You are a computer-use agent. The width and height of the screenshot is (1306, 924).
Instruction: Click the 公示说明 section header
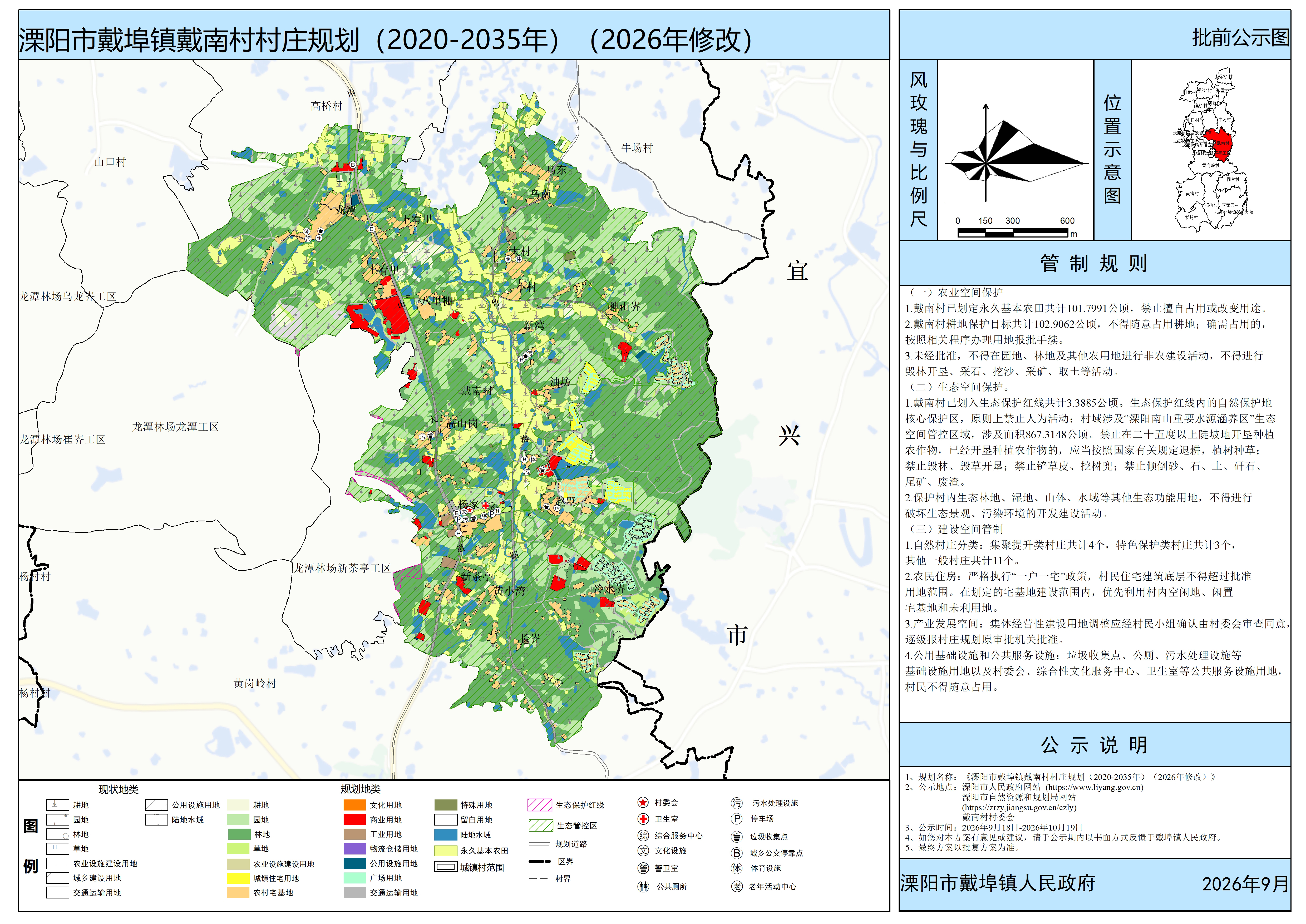(x=1094, y=745)
